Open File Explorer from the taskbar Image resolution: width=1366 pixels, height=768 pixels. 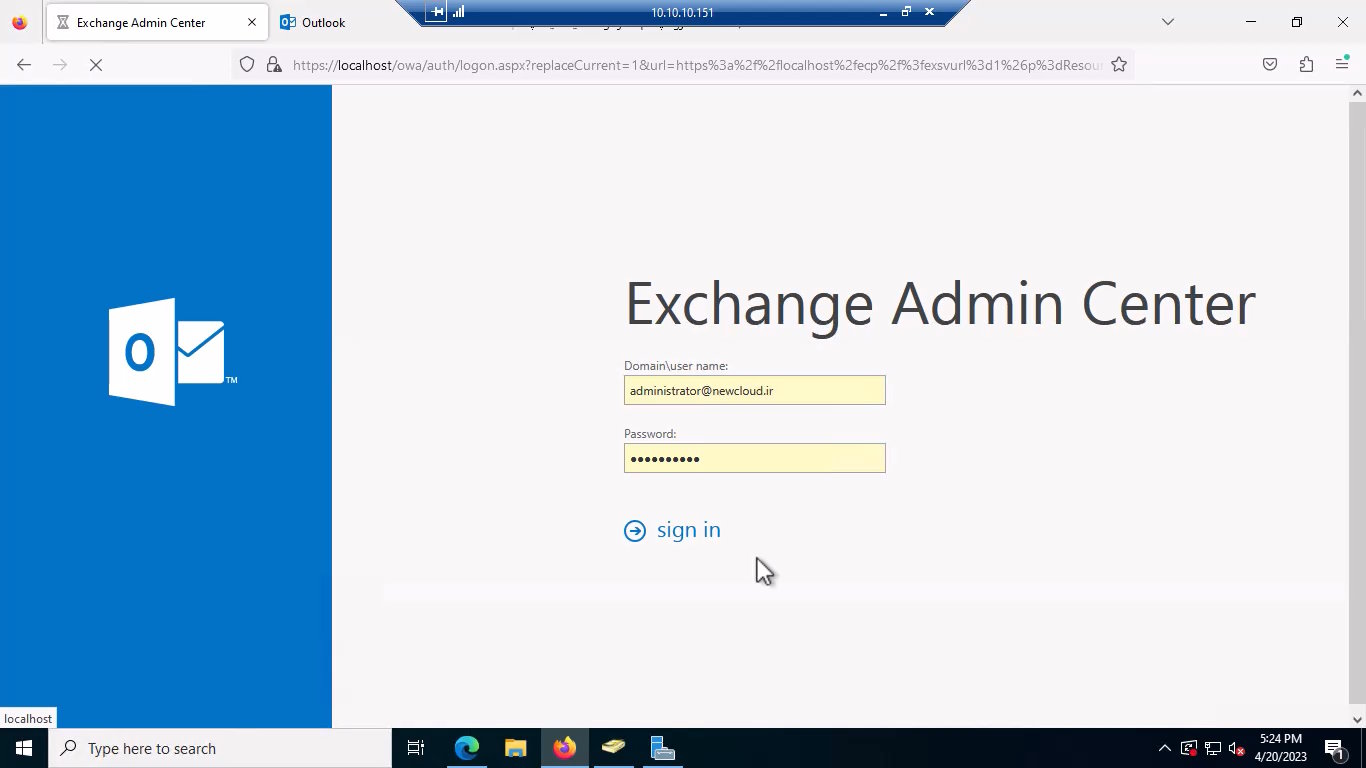point(515,748)
